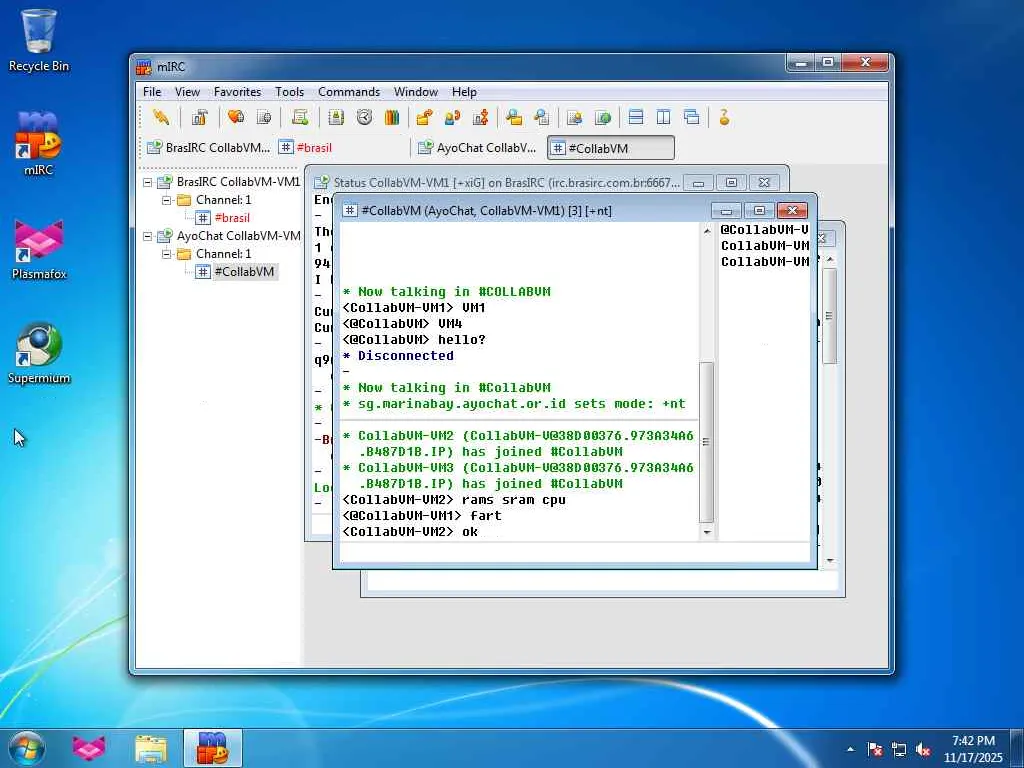Click the Tile Vertical windows icon
Image resolution: width=1024 pixels, height=768 pixels.
[664, 118]
